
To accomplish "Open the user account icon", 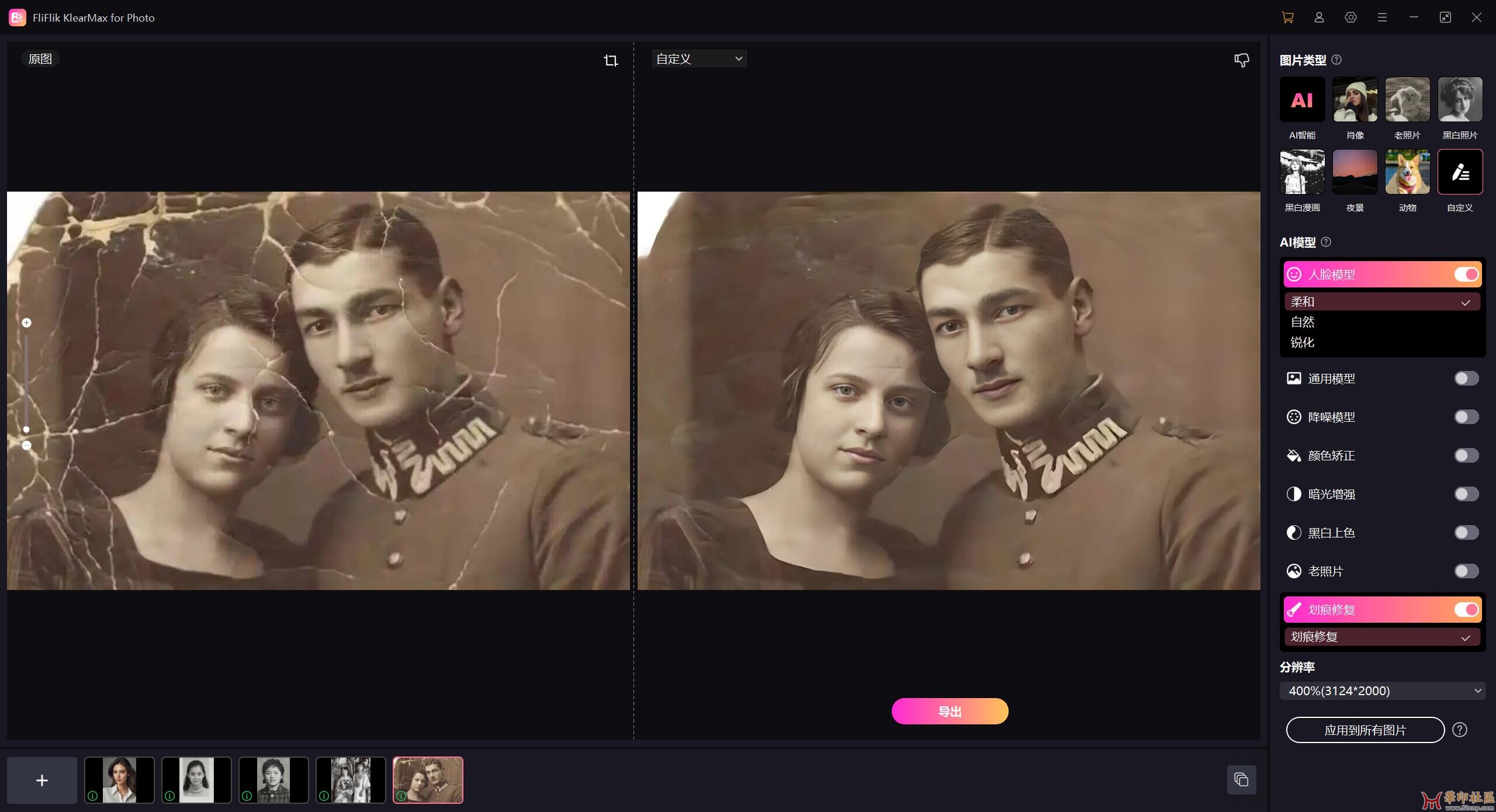I will pyautogui.click(x=1319, y=18).
